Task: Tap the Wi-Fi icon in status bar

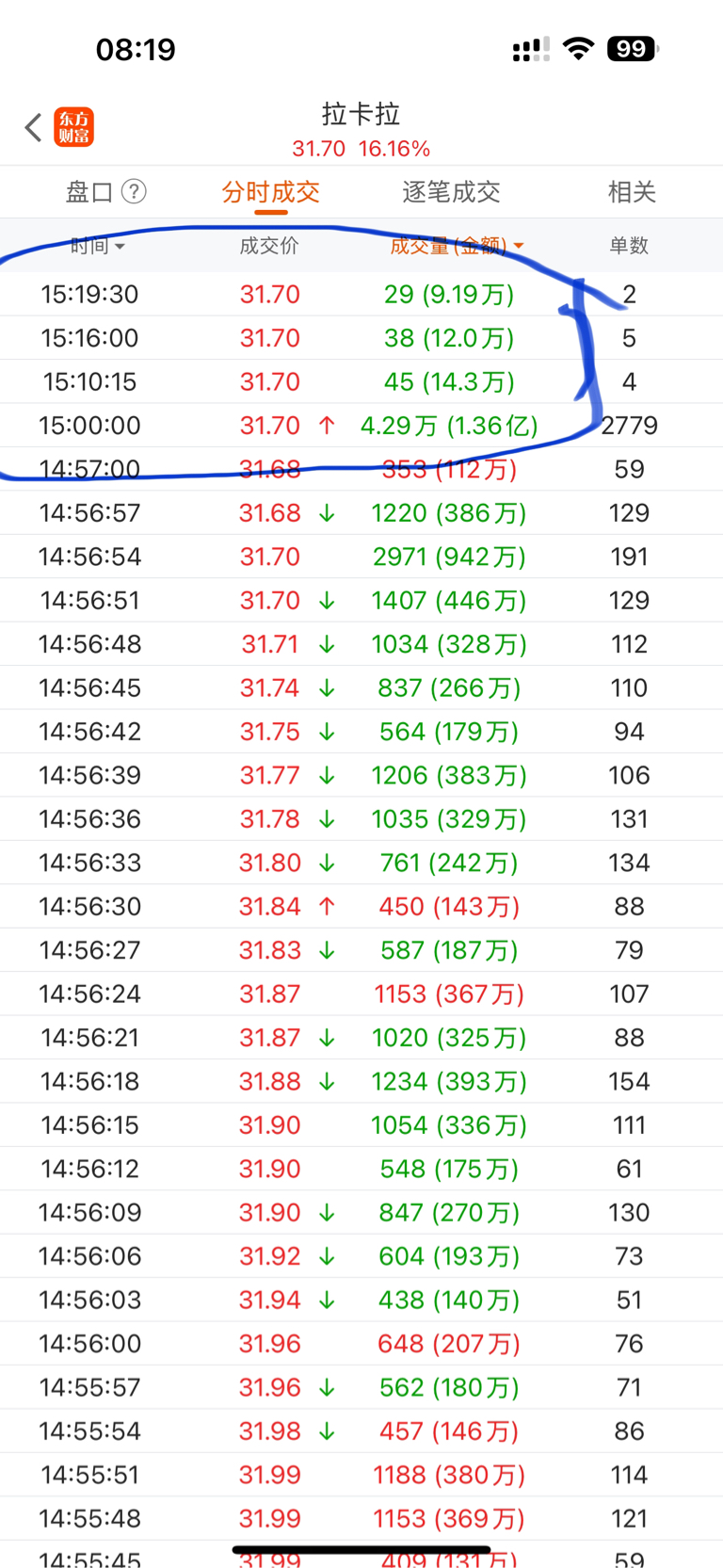Action: [578, 49]
